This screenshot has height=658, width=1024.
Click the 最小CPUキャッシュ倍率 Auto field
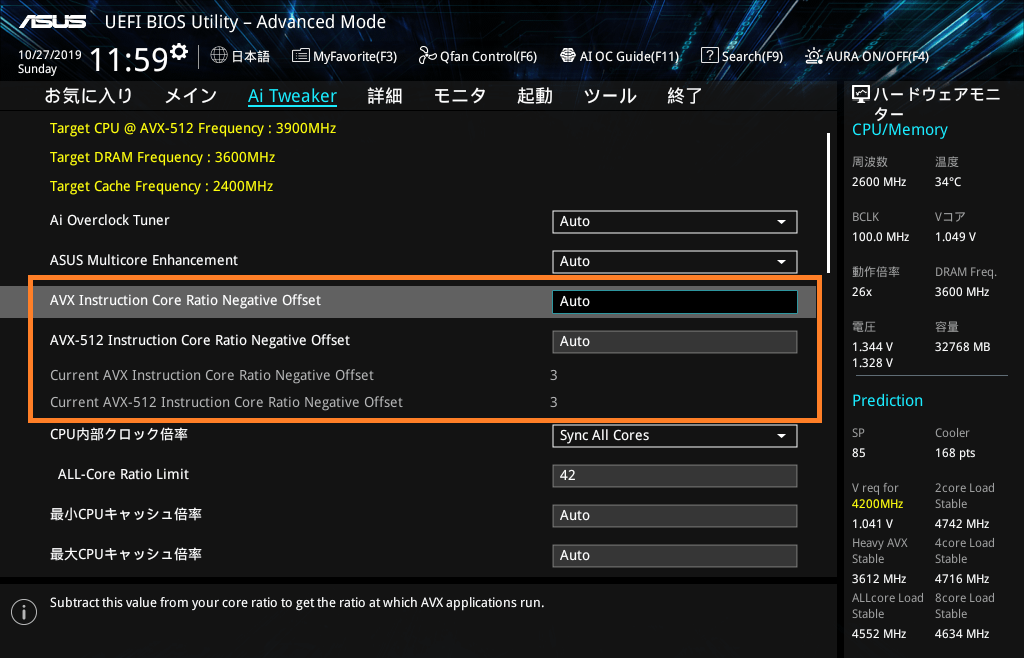pyautogui.click(x=675, y=516)
